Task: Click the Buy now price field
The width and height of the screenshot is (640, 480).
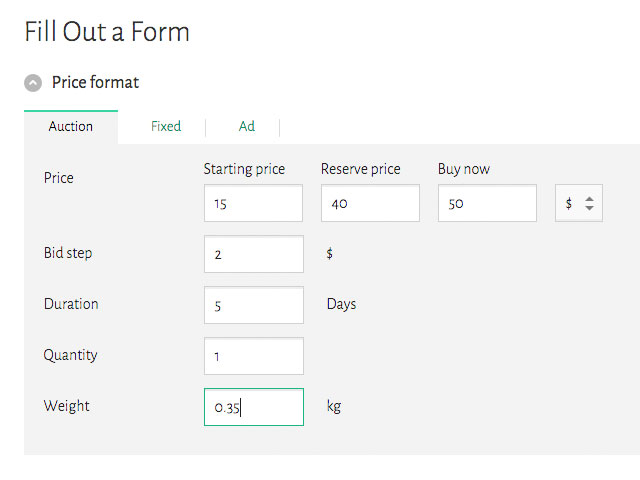Action: [x=487, y=203]
